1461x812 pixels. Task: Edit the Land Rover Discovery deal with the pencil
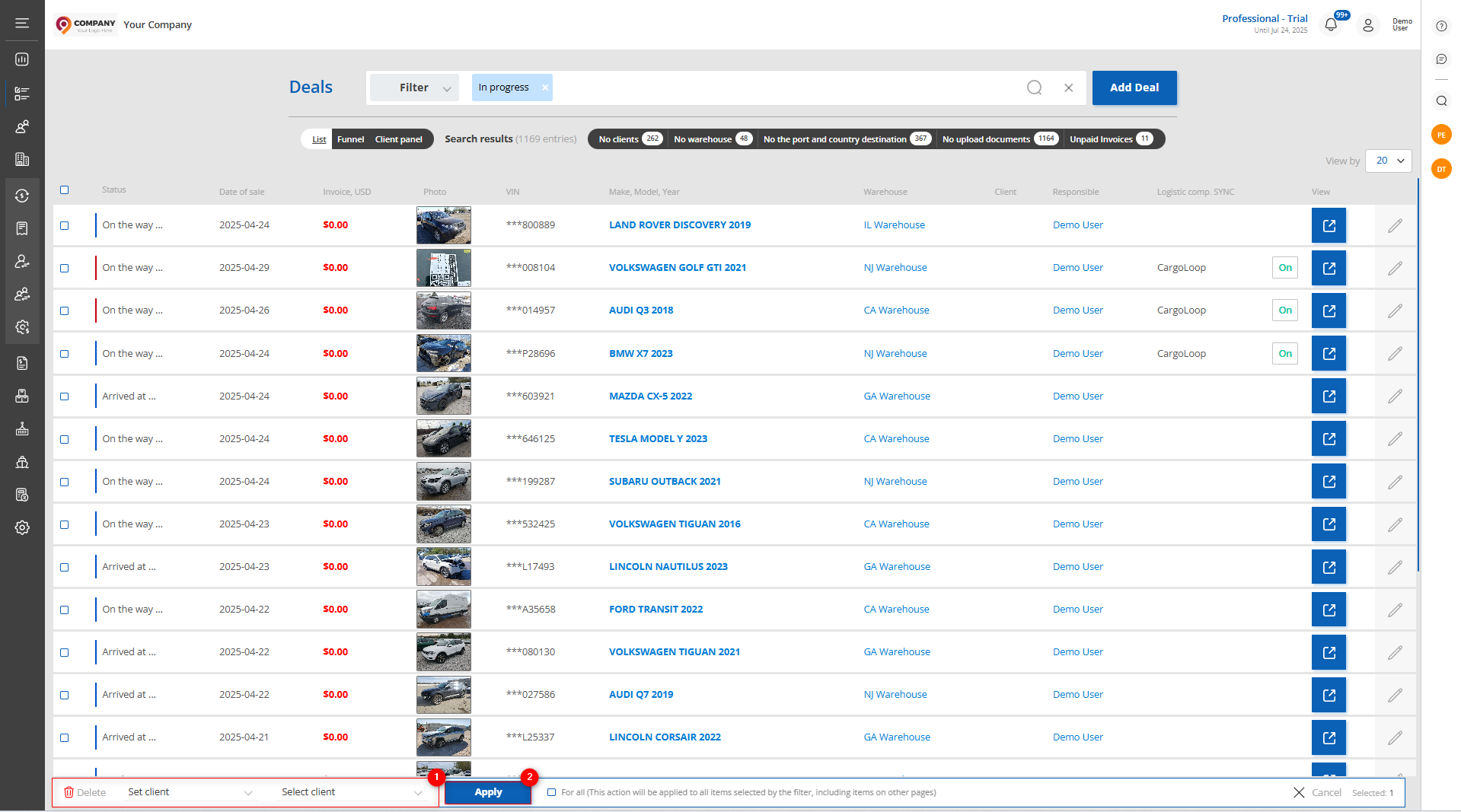point(1395,225)
